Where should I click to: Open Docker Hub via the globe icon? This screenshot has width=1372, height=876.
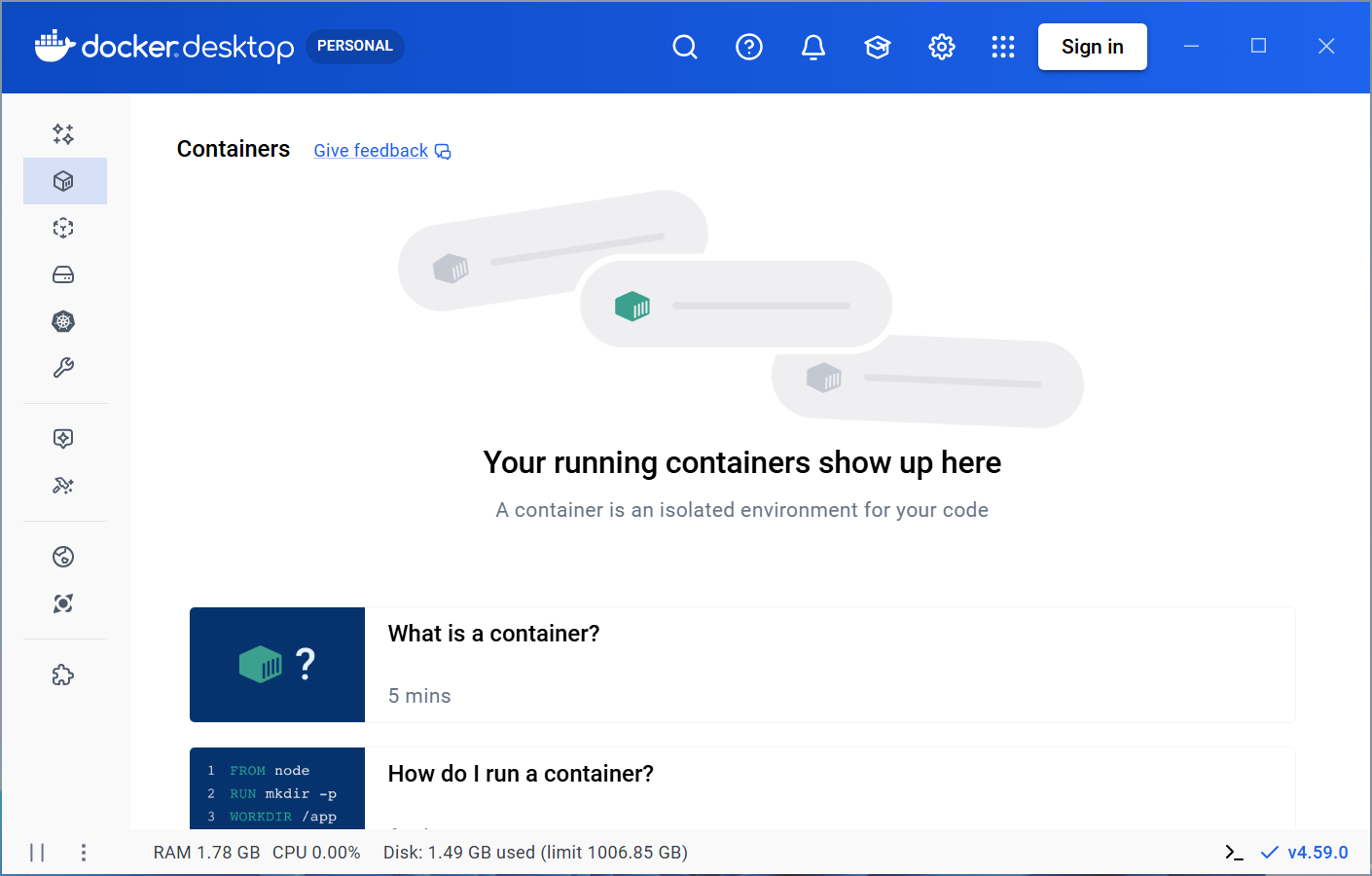(x=63, y=556)
